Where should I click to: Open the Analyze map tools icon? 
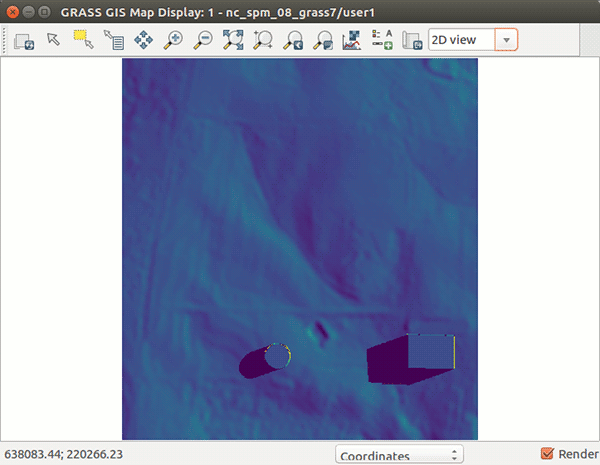click(x=352, y=41)
